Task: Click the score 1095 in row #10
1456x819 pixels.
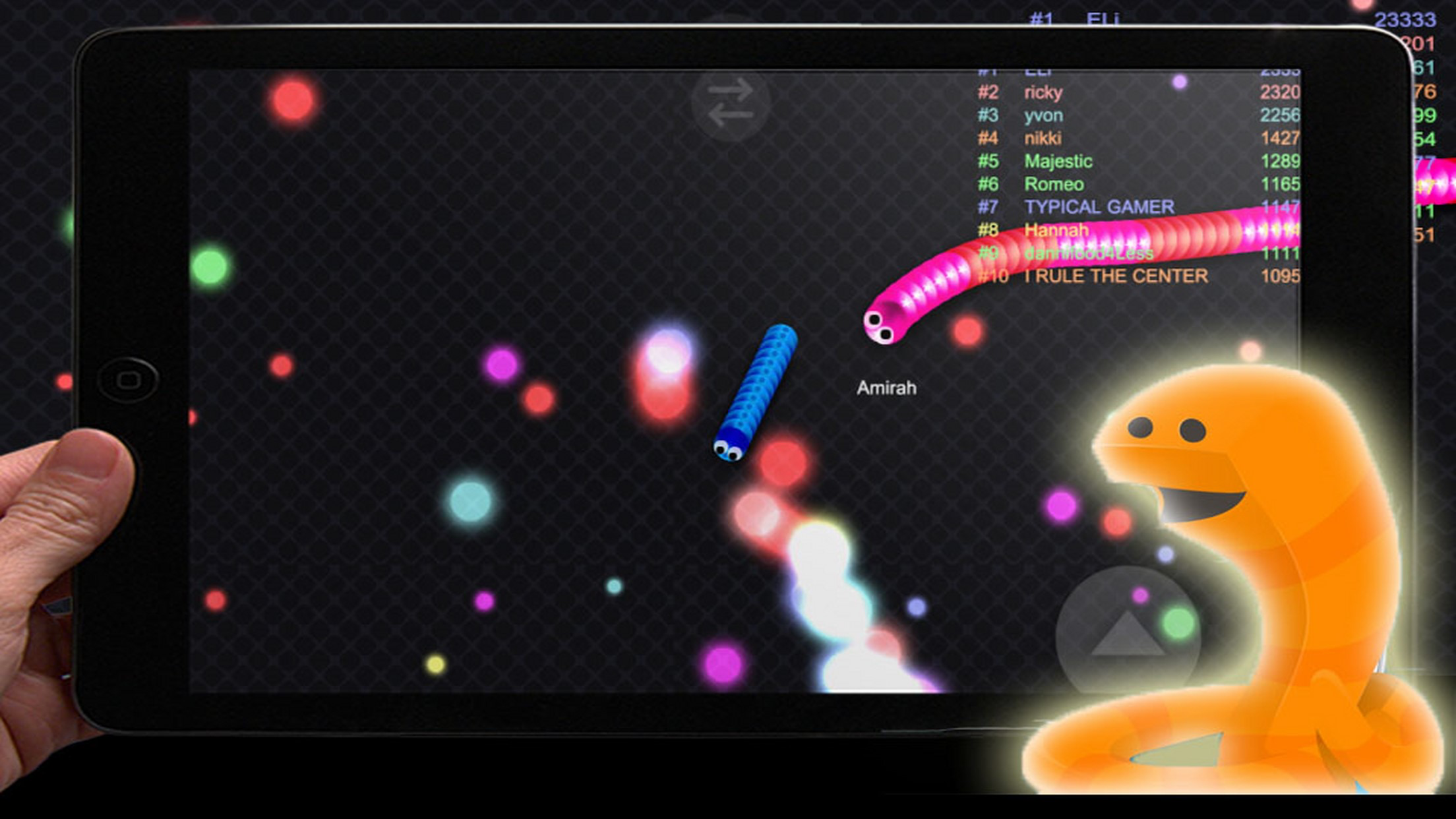Action: tap(1280, 276)
